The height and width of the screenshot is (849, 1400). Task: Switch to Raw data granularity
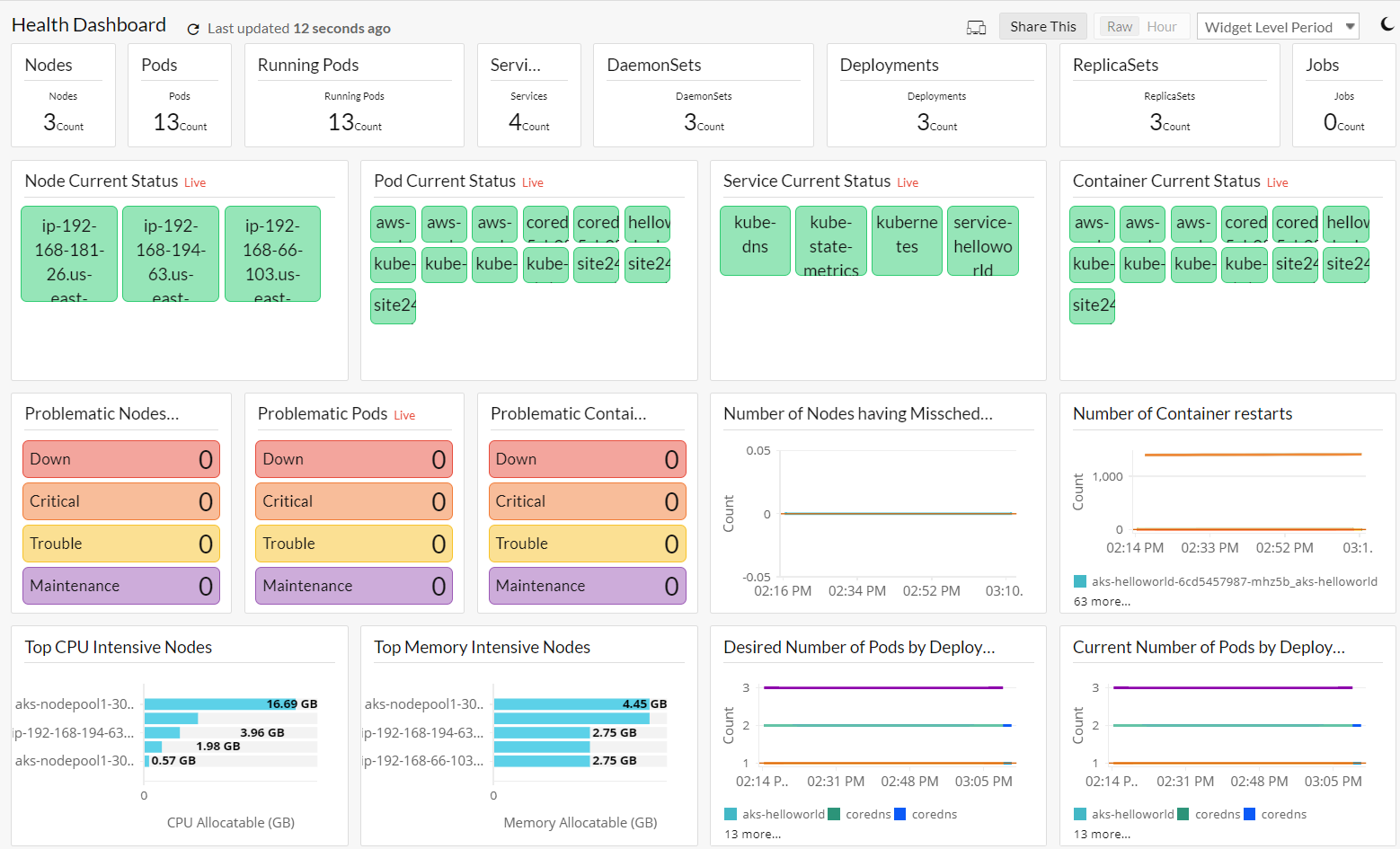tap(1120, 27)
